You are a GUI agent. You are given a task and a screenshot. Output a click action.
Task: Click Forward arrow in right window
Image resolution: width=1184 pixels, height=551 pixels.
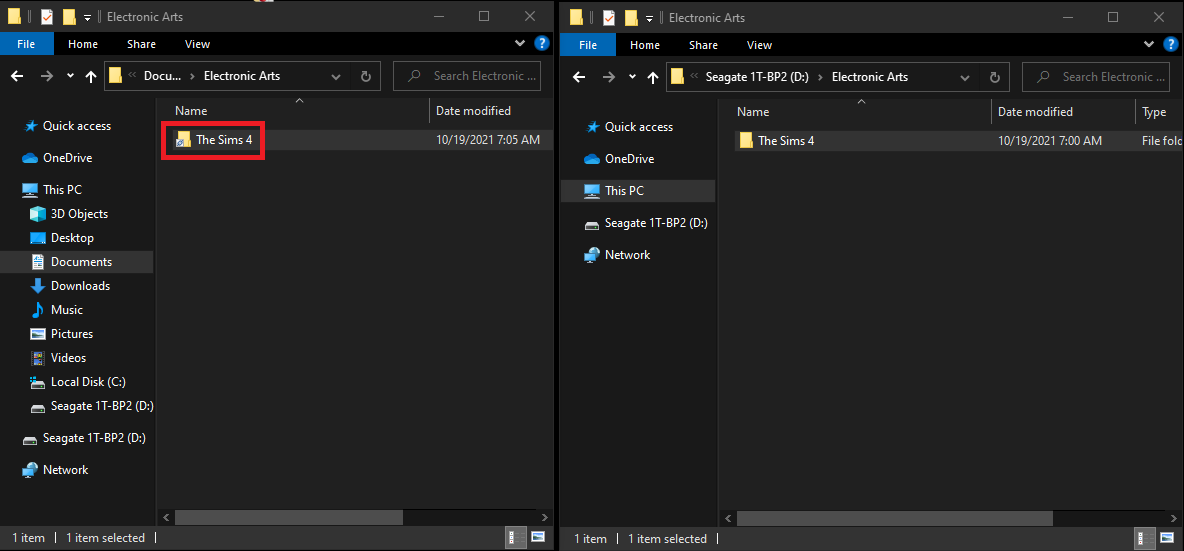608,77
